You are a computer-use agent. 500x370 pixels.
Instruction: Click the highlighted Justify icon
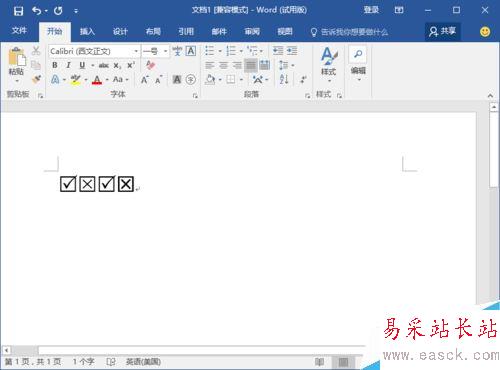coord(251,65)
